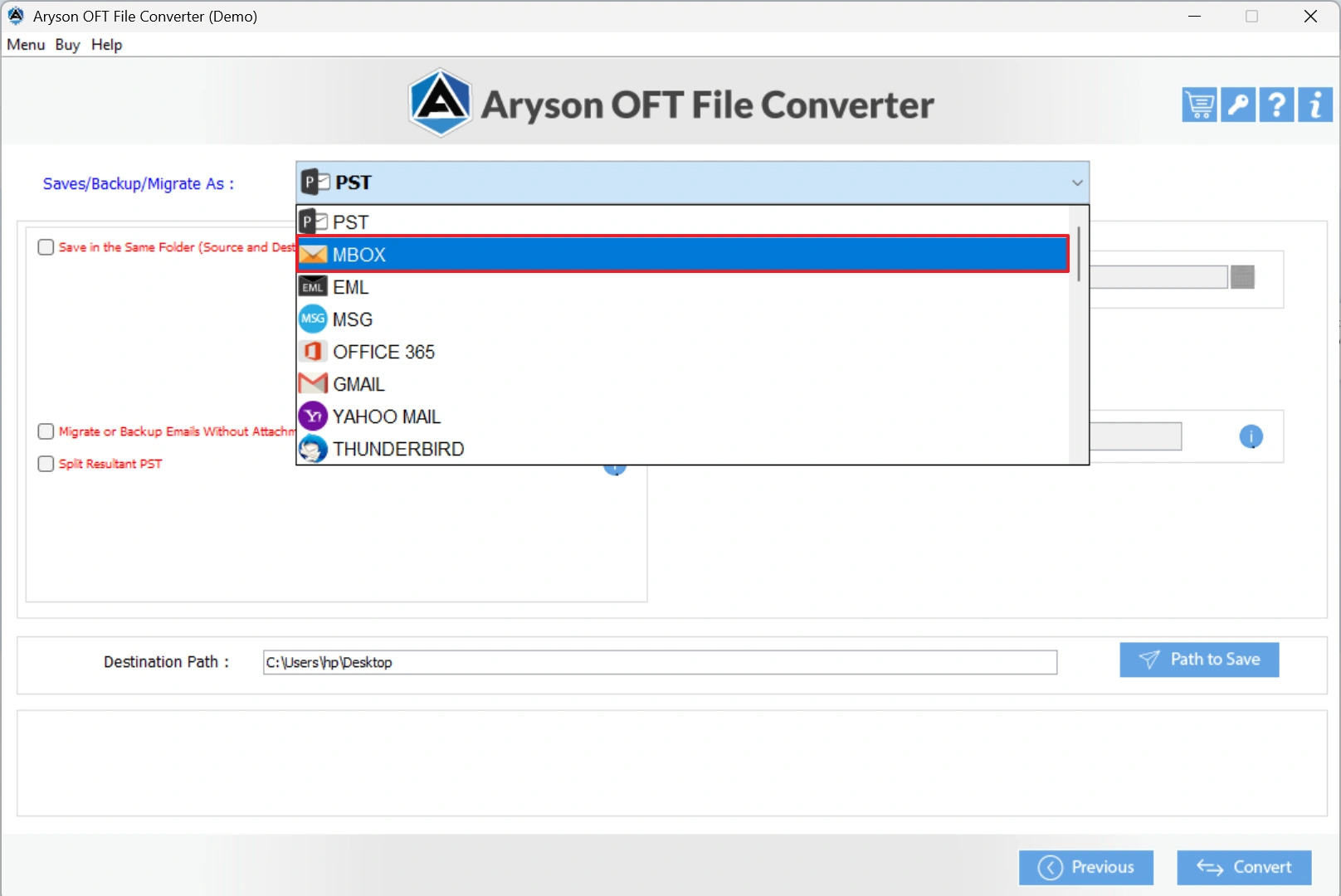
Task: Click the info about icon
Action: pyautogui.click(x=1315, y=105)
